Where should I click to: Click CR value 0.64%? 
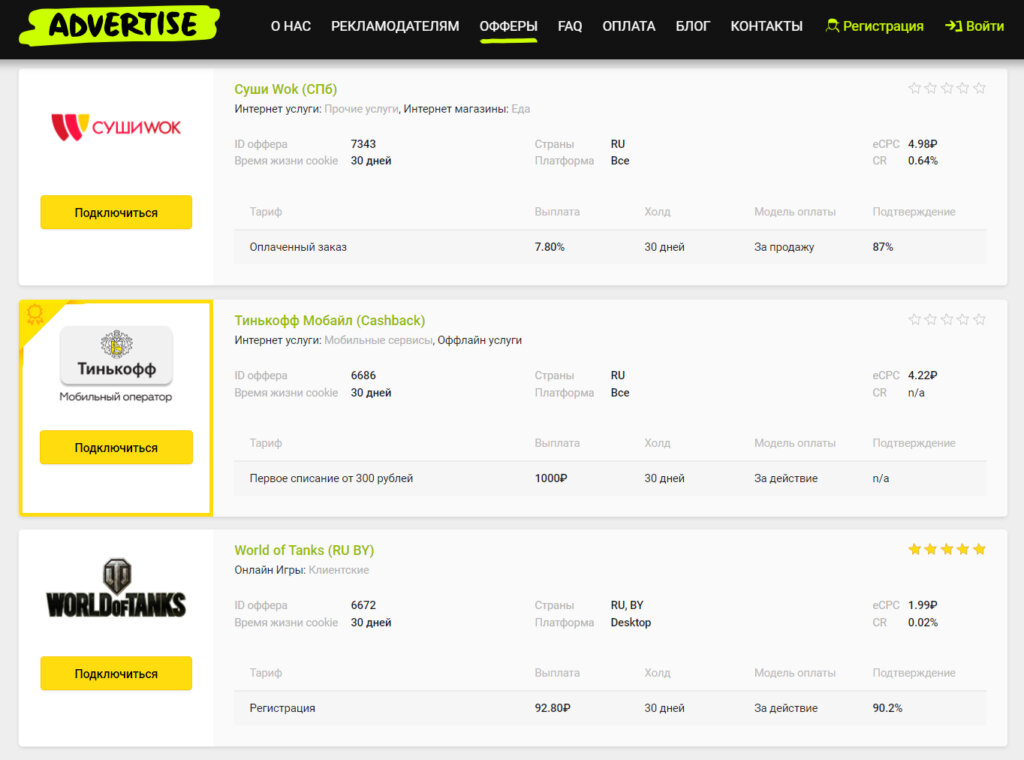922,161
